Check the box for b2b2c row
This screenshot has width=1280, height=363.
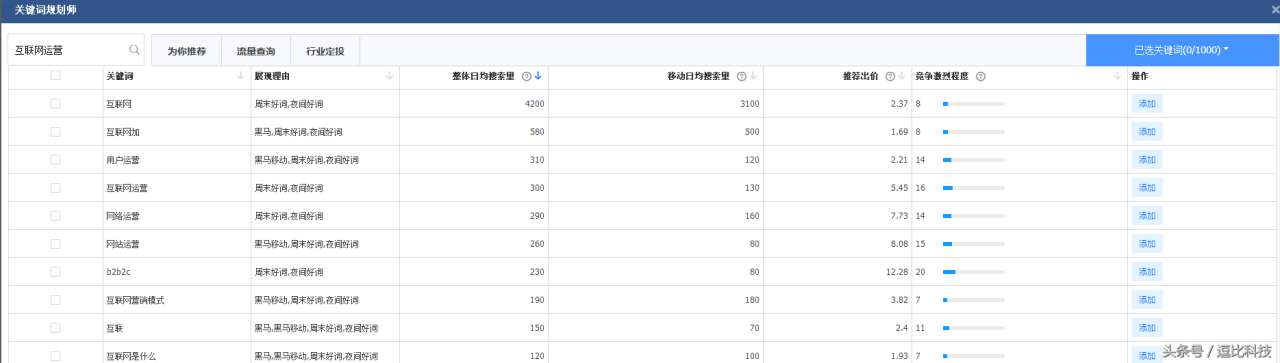tap(55, 271)
